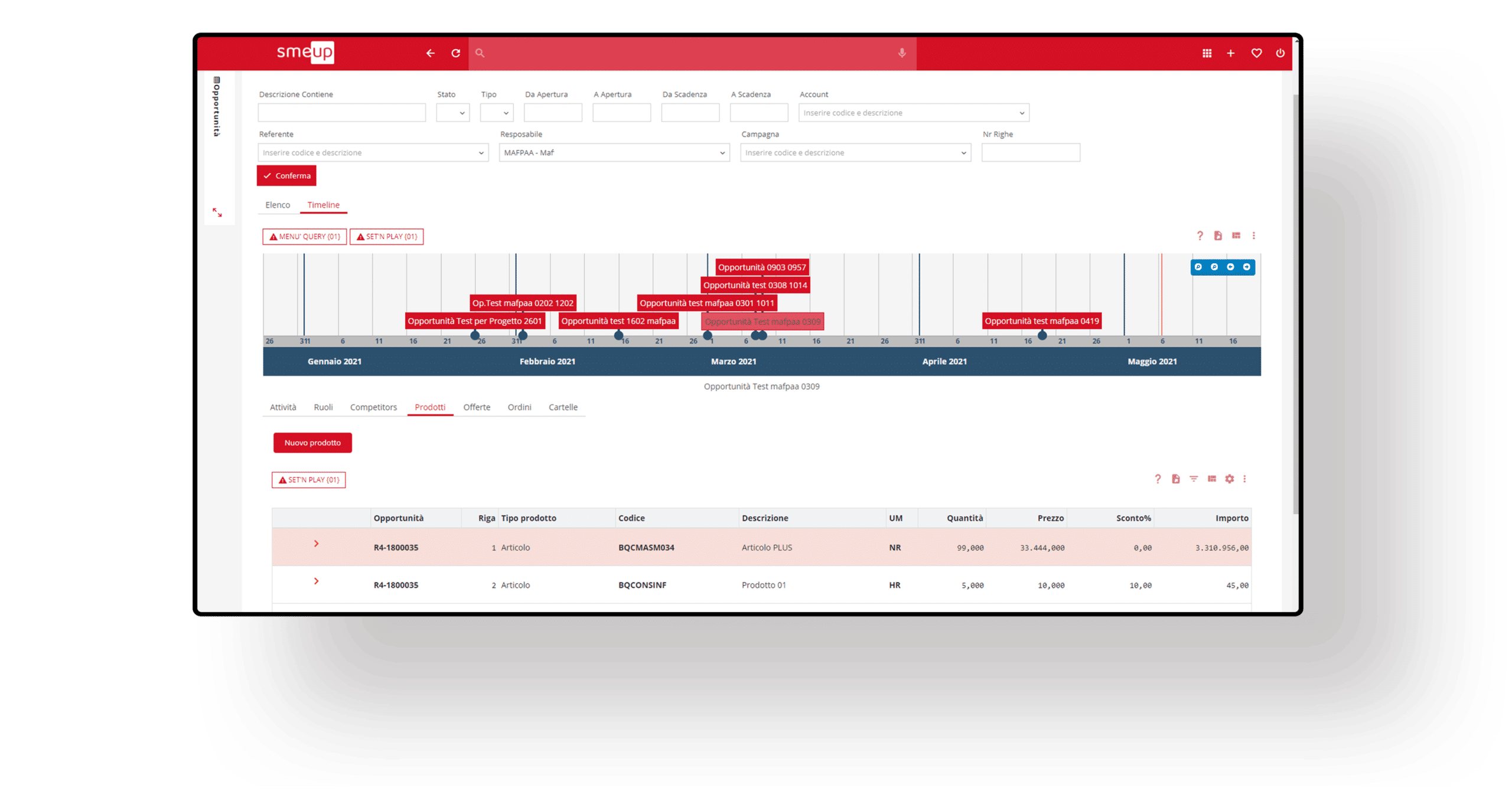Viewport: 1512px width, 801px height.
Task: Open the Offerte tab
Action: click(477, 407)
